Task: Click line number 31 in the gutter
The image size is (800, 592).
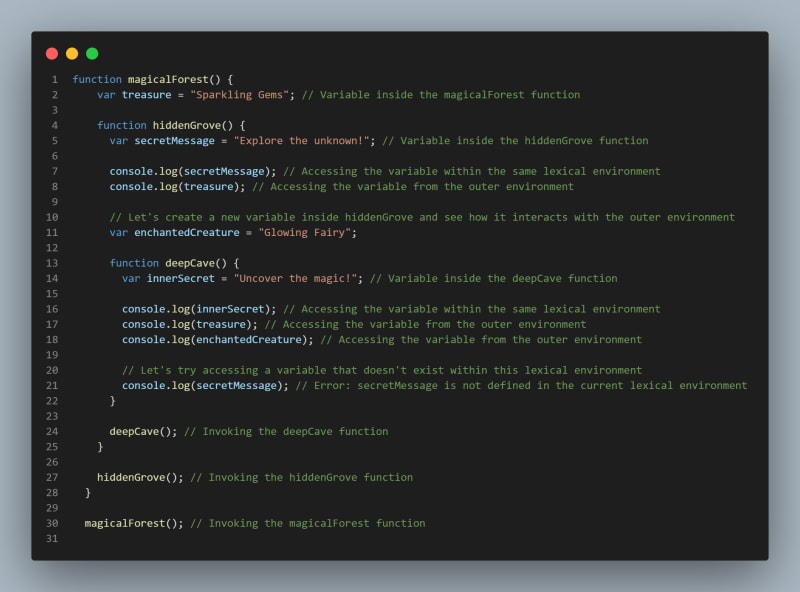Action: point(52,538)
